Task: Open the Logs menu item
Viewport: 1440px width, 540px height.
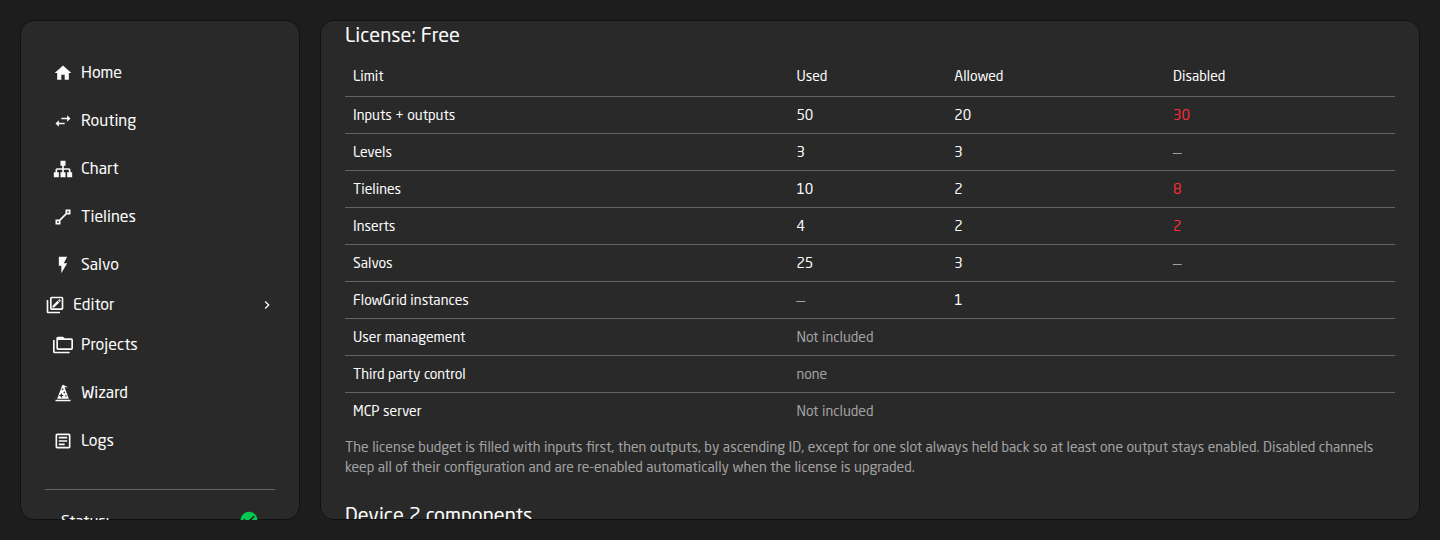Action: click(160, 441)
